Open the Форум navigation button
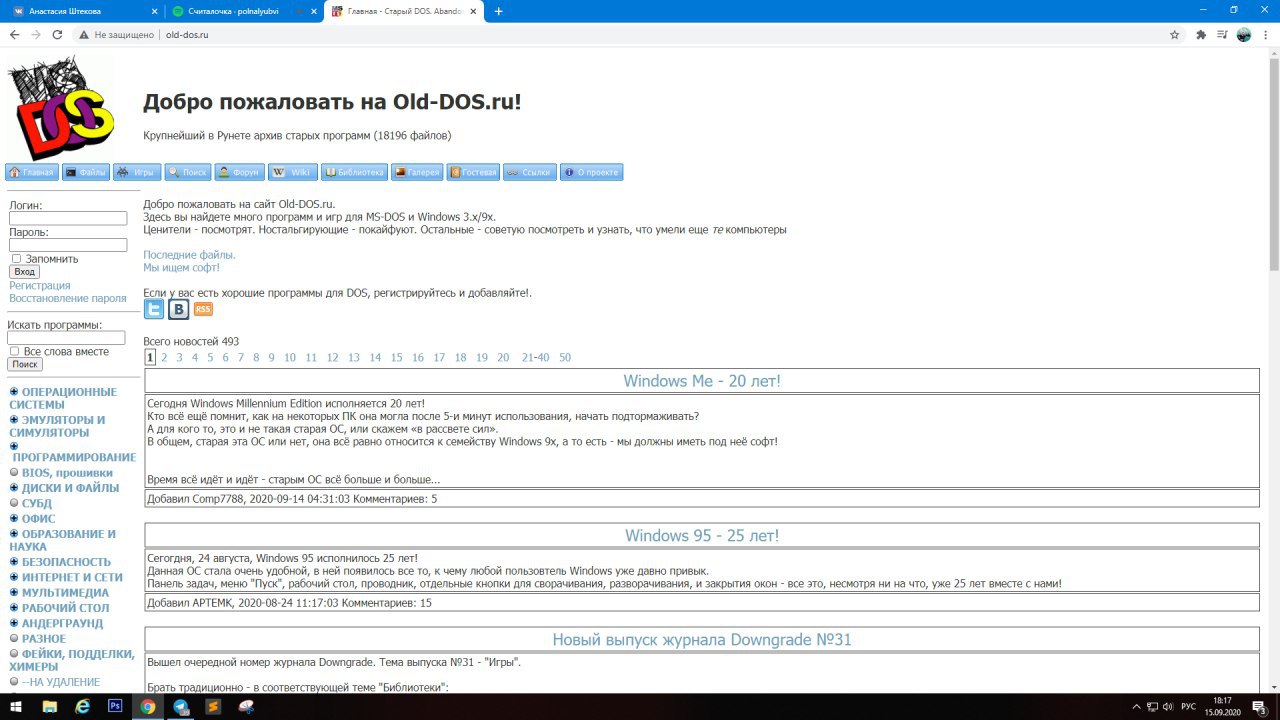Viewport: 1280px width, 720px height. click(x=240, y=172)
